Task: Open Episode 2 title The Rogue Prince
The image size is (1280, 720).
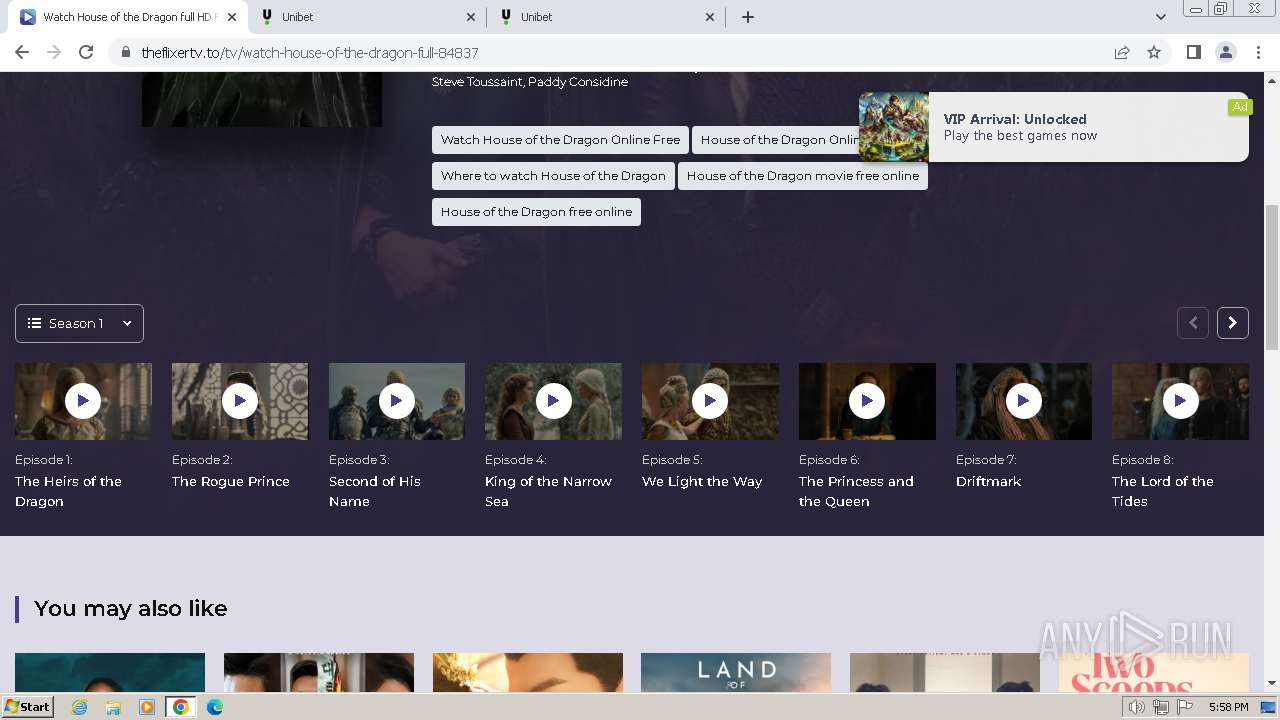Action: tap(231, 481)
